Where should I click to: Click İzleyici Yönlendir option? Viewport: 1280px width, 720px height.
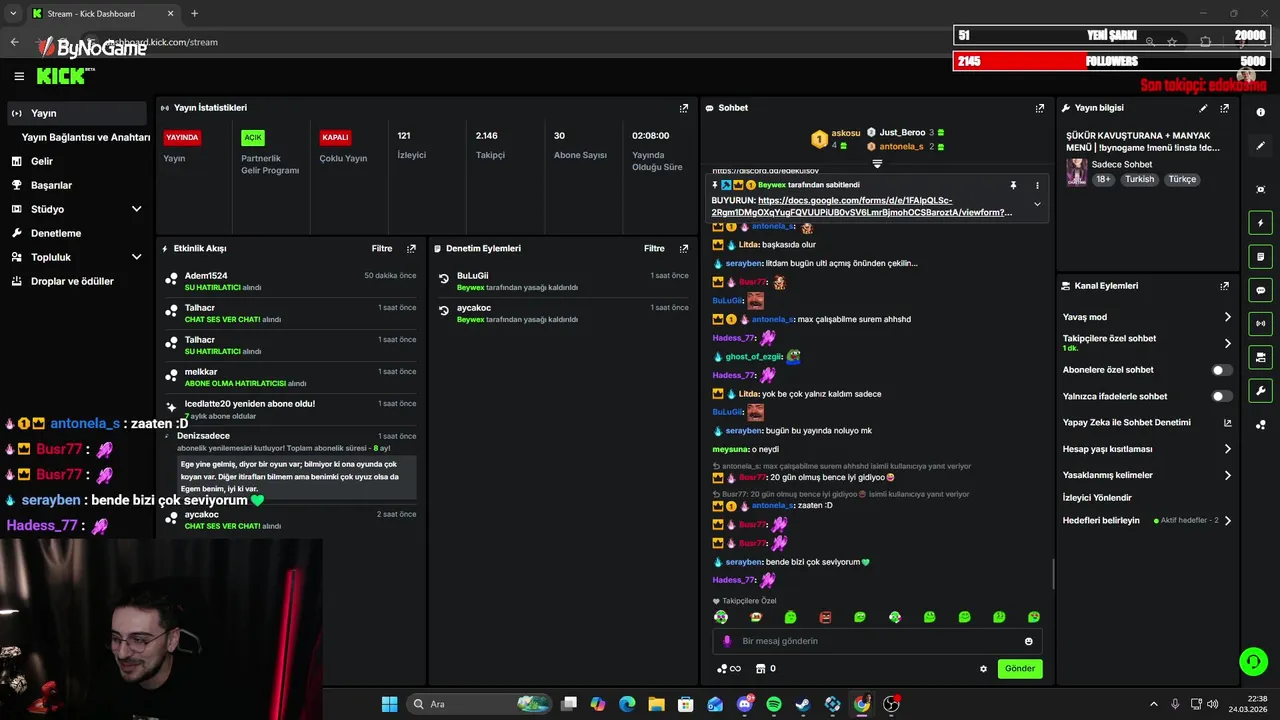[1097, 497]
